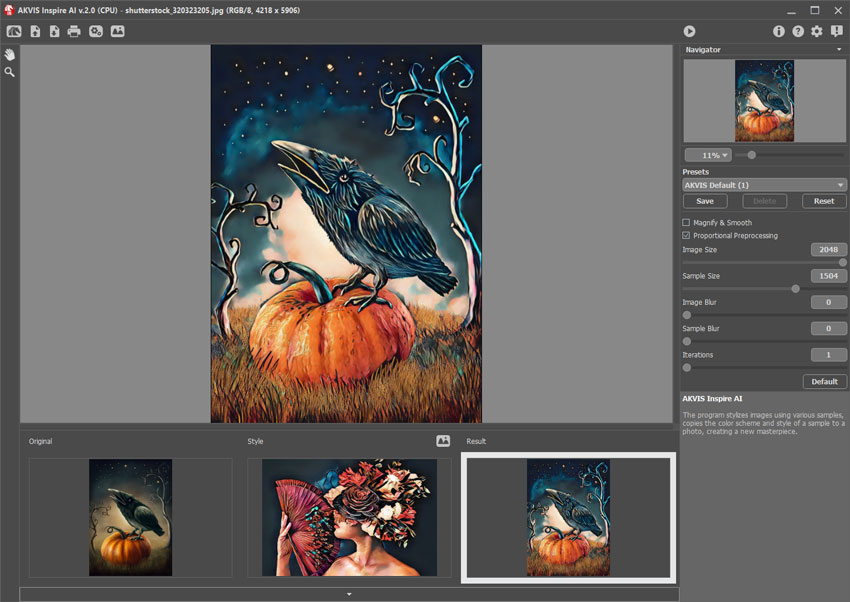Screen dimensions: 850x602
Task: Click the Image Blur value field
Action: [828, 302]
